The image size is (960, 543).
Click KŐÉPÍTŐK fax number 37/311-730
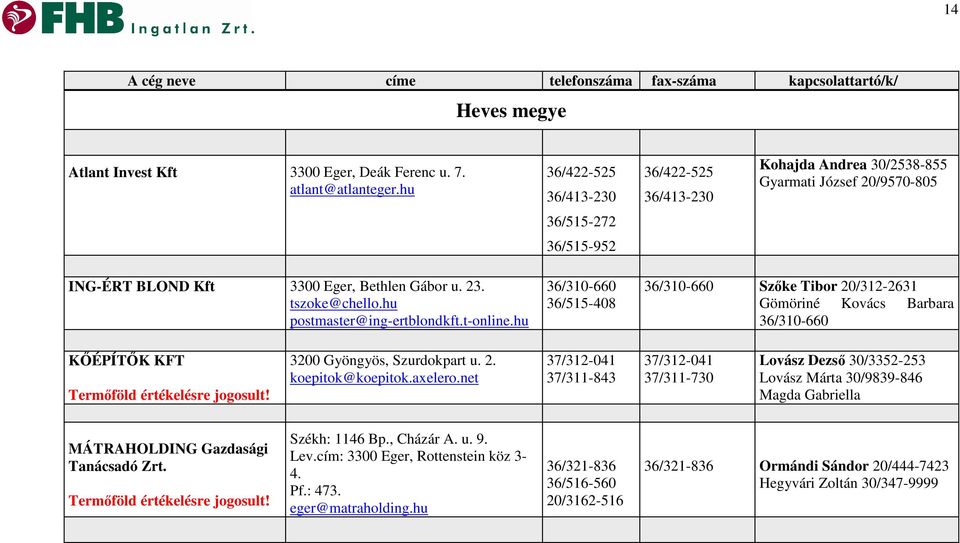point(678,378)
